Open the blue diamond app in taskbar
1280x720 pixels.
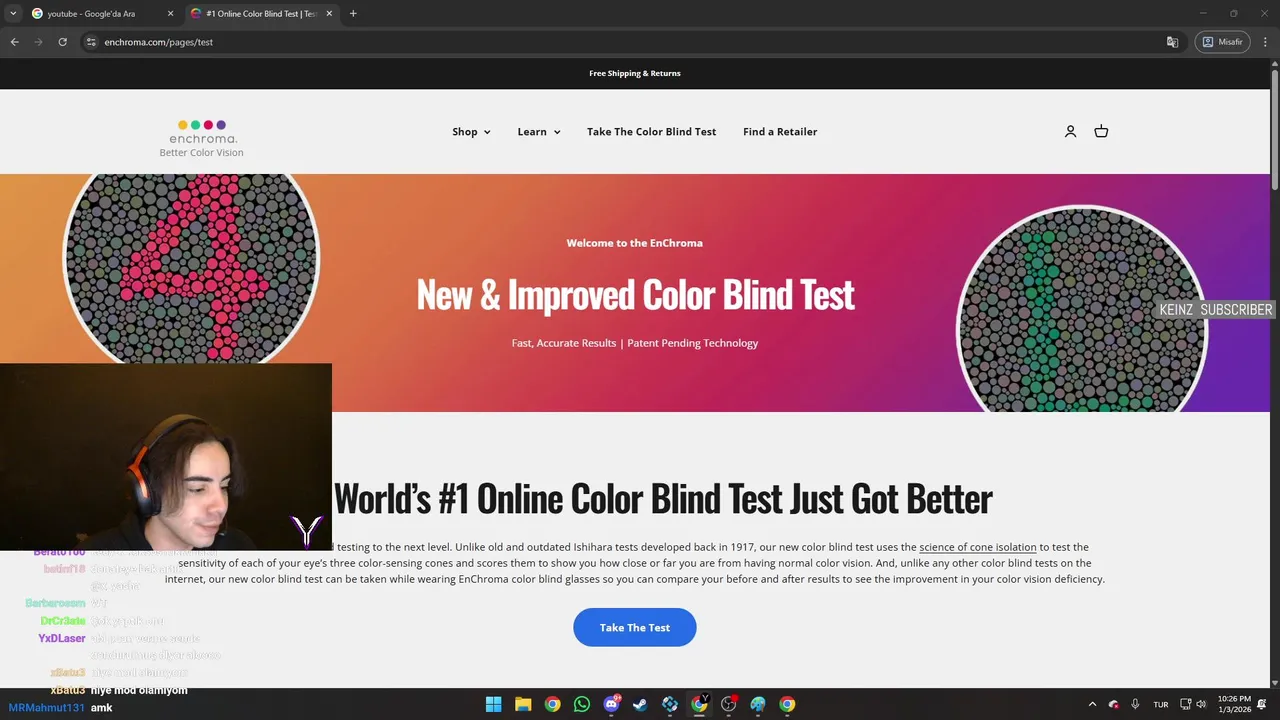pos(670,704)
